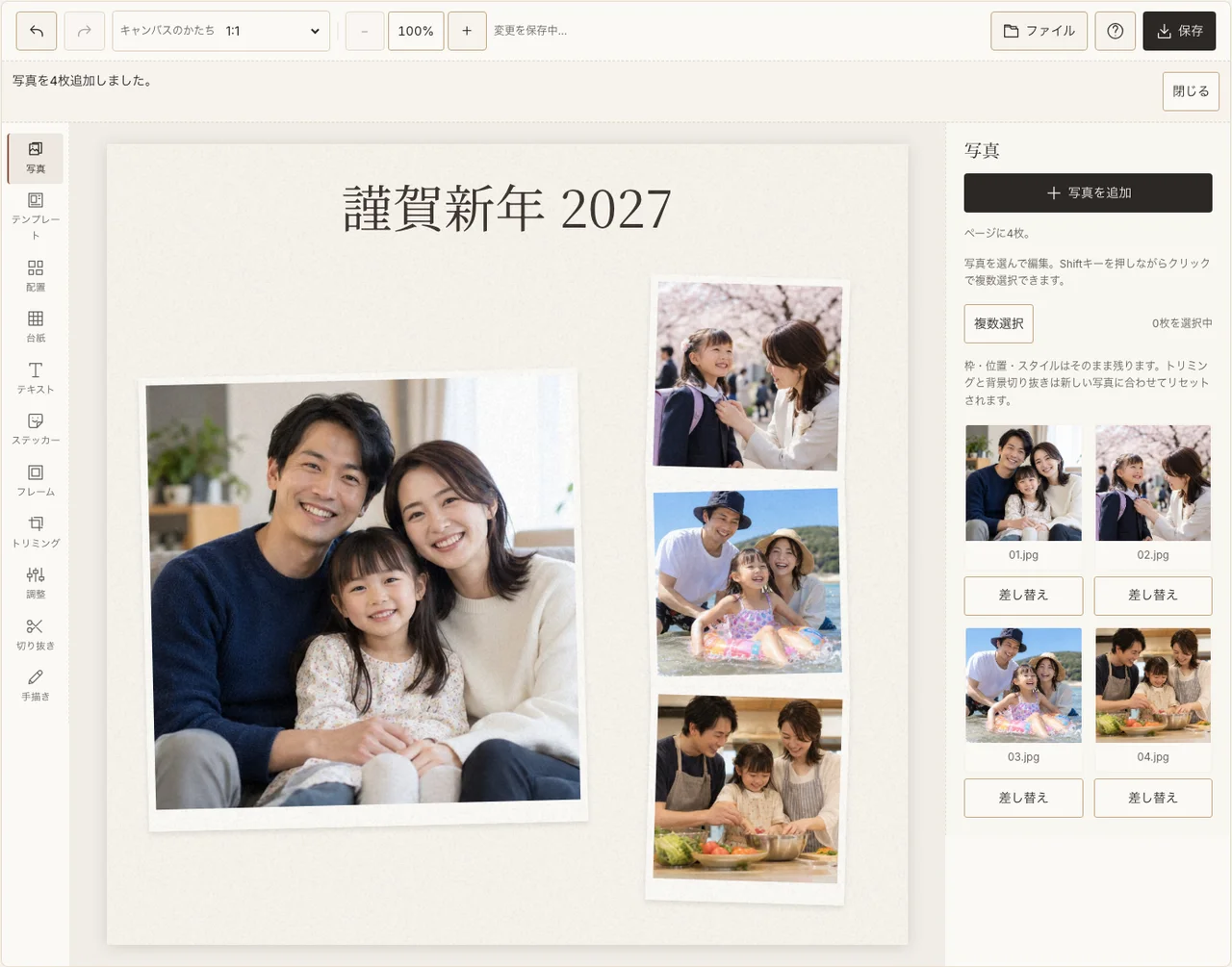The image size is (1232, 967).
Task: Open the 写真 photos panel
Action: pos(36,158)
